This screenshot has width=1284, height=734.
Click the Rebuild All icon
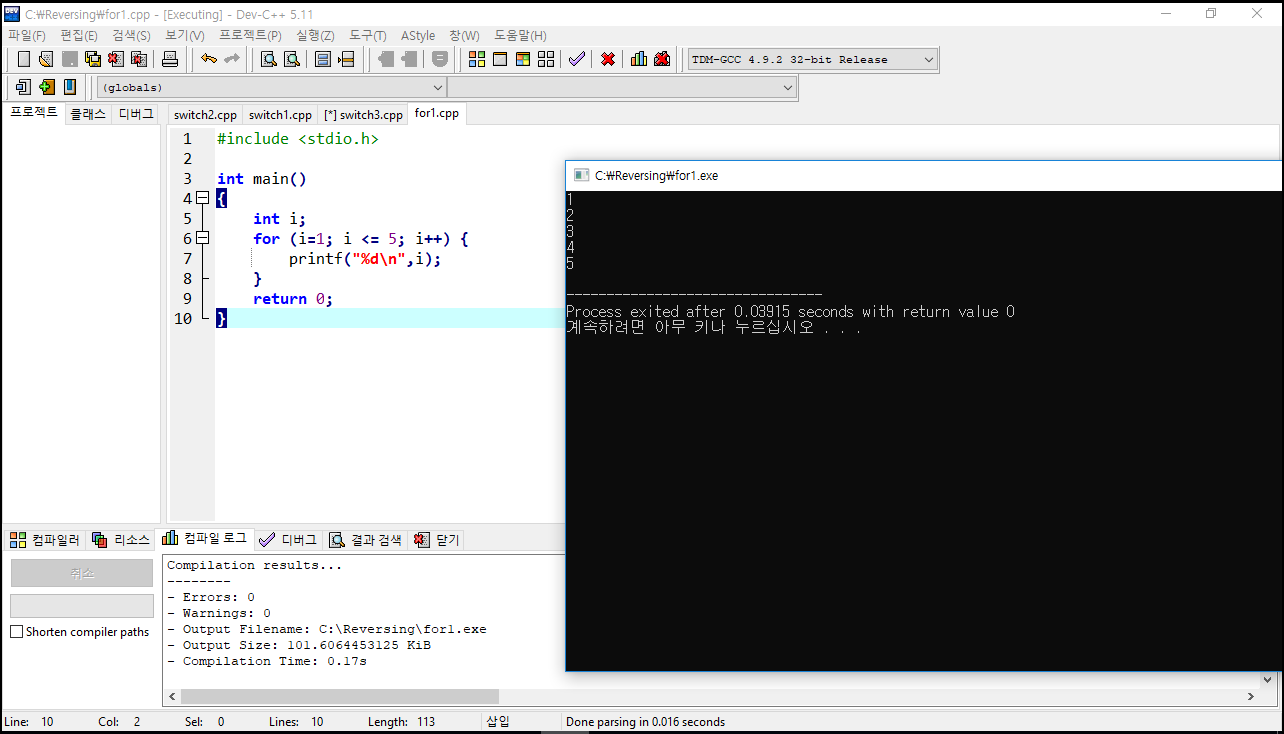coord(546,59)
